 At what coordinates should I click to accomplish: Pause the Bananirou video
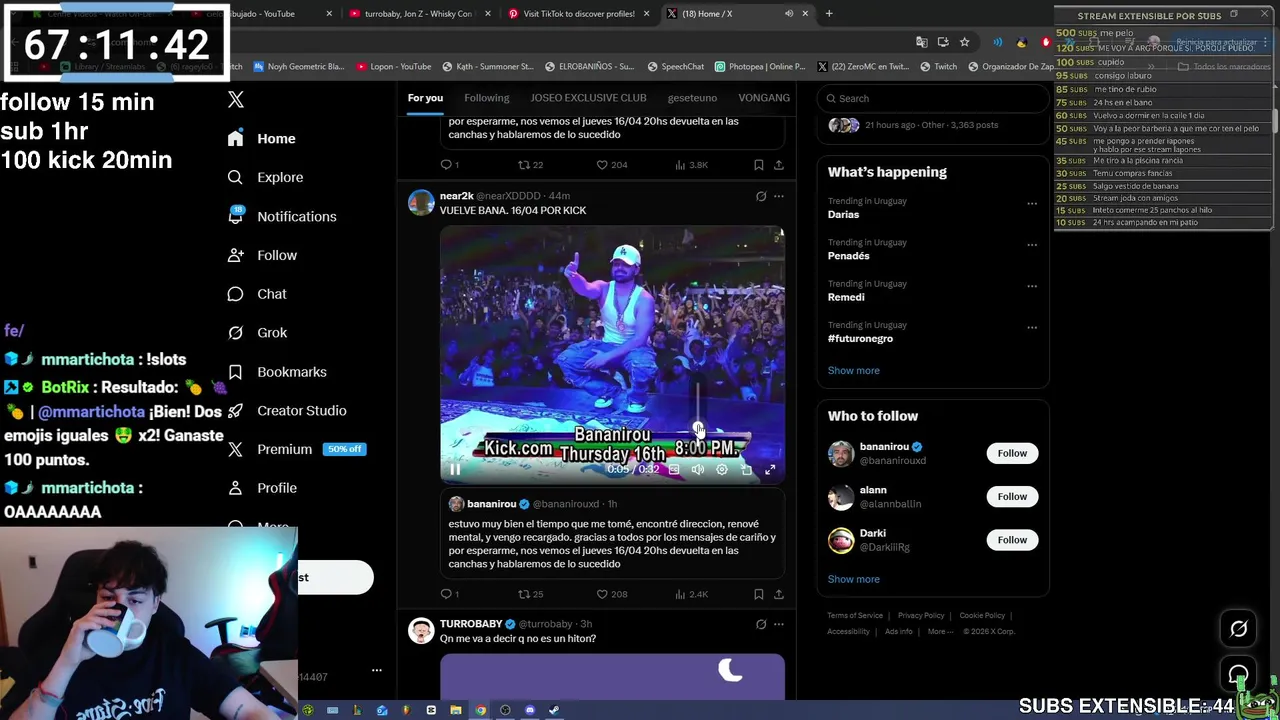coord(455,469)
